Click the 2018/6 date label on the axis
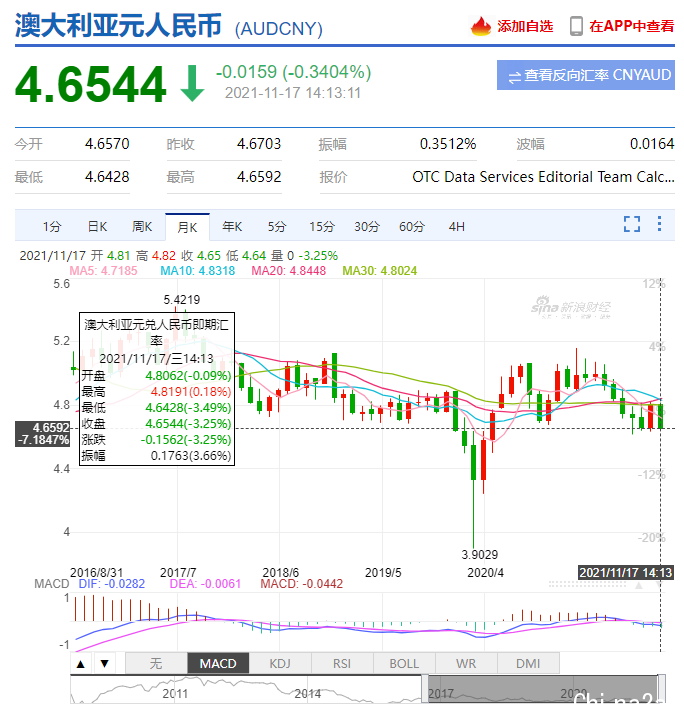This screenshot has height=715, width=684. tap(280, 573)
